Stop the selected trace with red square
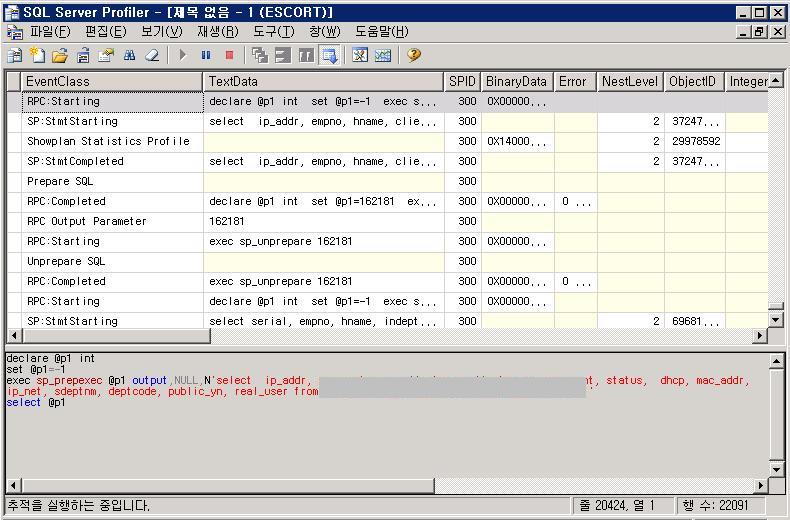 (230, 55)
